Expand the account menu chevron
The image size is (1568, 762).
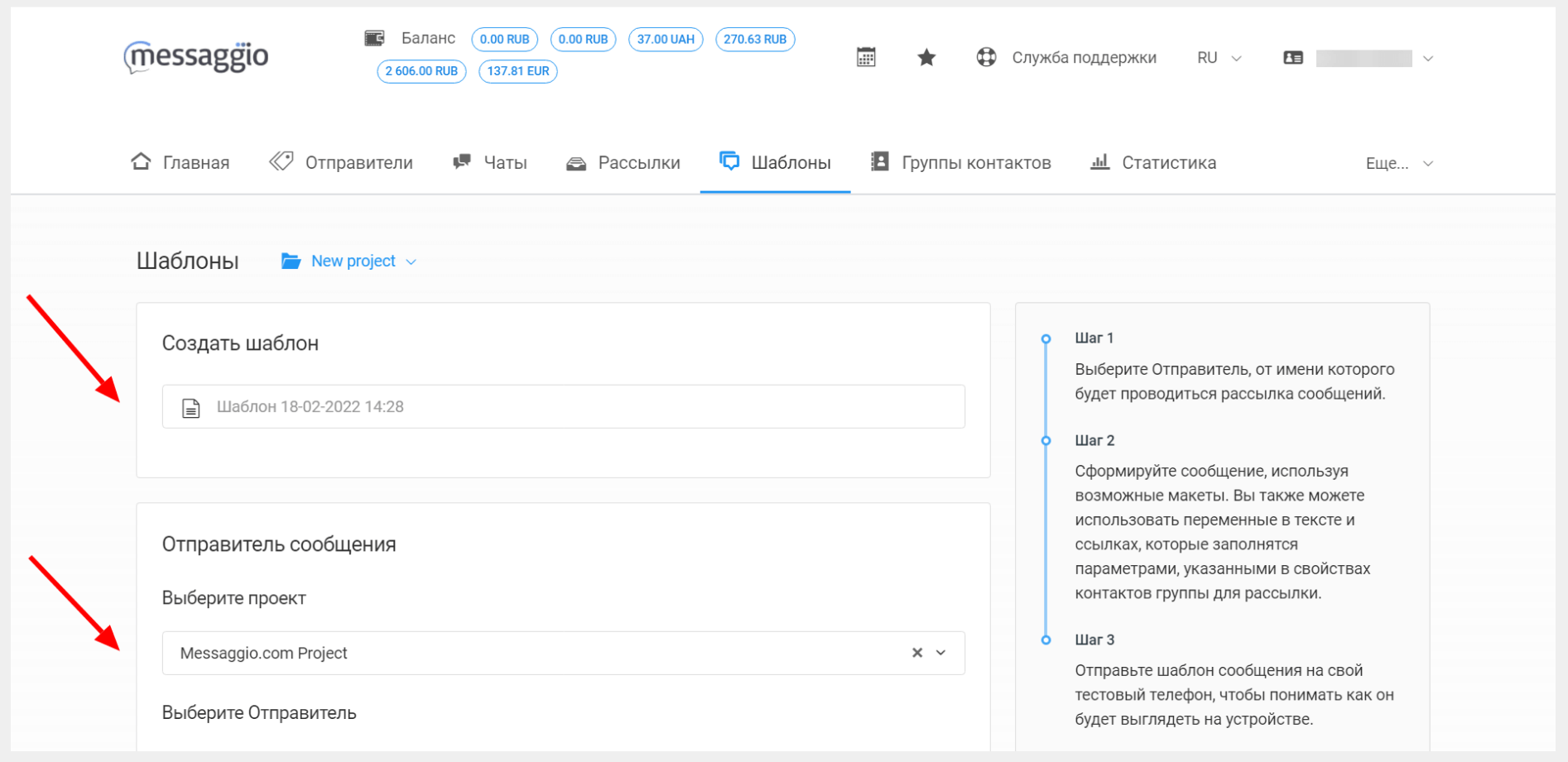(x=1428, y=59)
